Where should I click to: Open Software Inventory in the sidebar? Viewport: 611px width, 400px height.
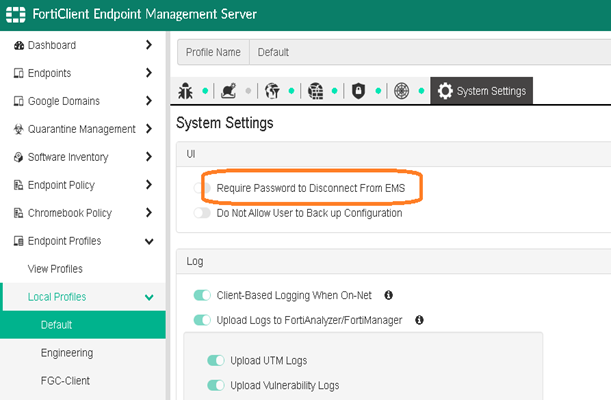pyautogui.click(x=68, y=157)
